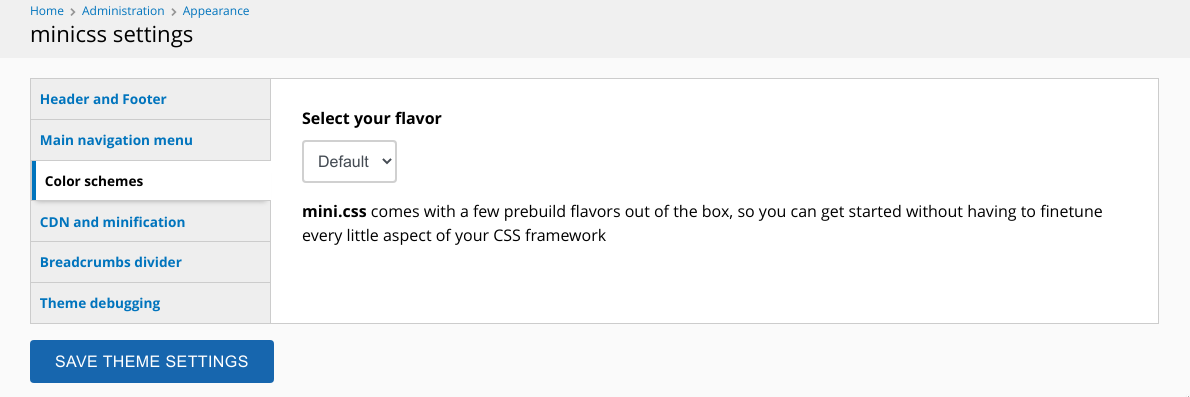The width and height of the screenshot is (1190, 397).
Task: Go to the Home breadcrumb link
Action: pyautogui.click(x=47, y=11)
